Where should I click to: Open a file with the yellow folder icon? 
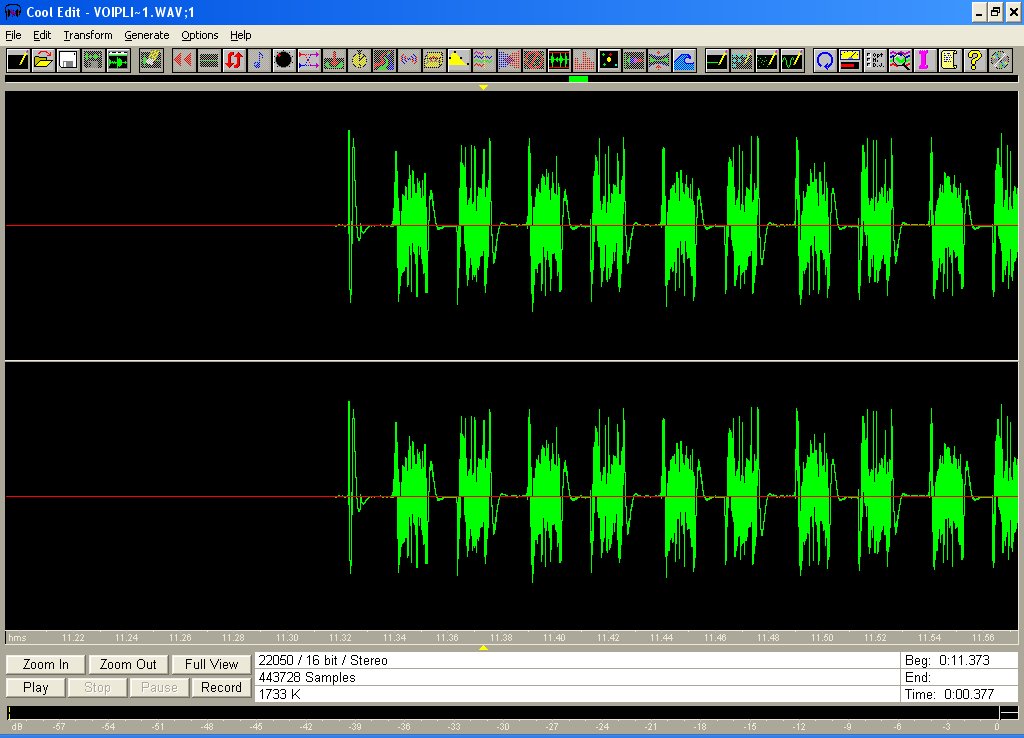pyautogui.click(x=43, y=61)
